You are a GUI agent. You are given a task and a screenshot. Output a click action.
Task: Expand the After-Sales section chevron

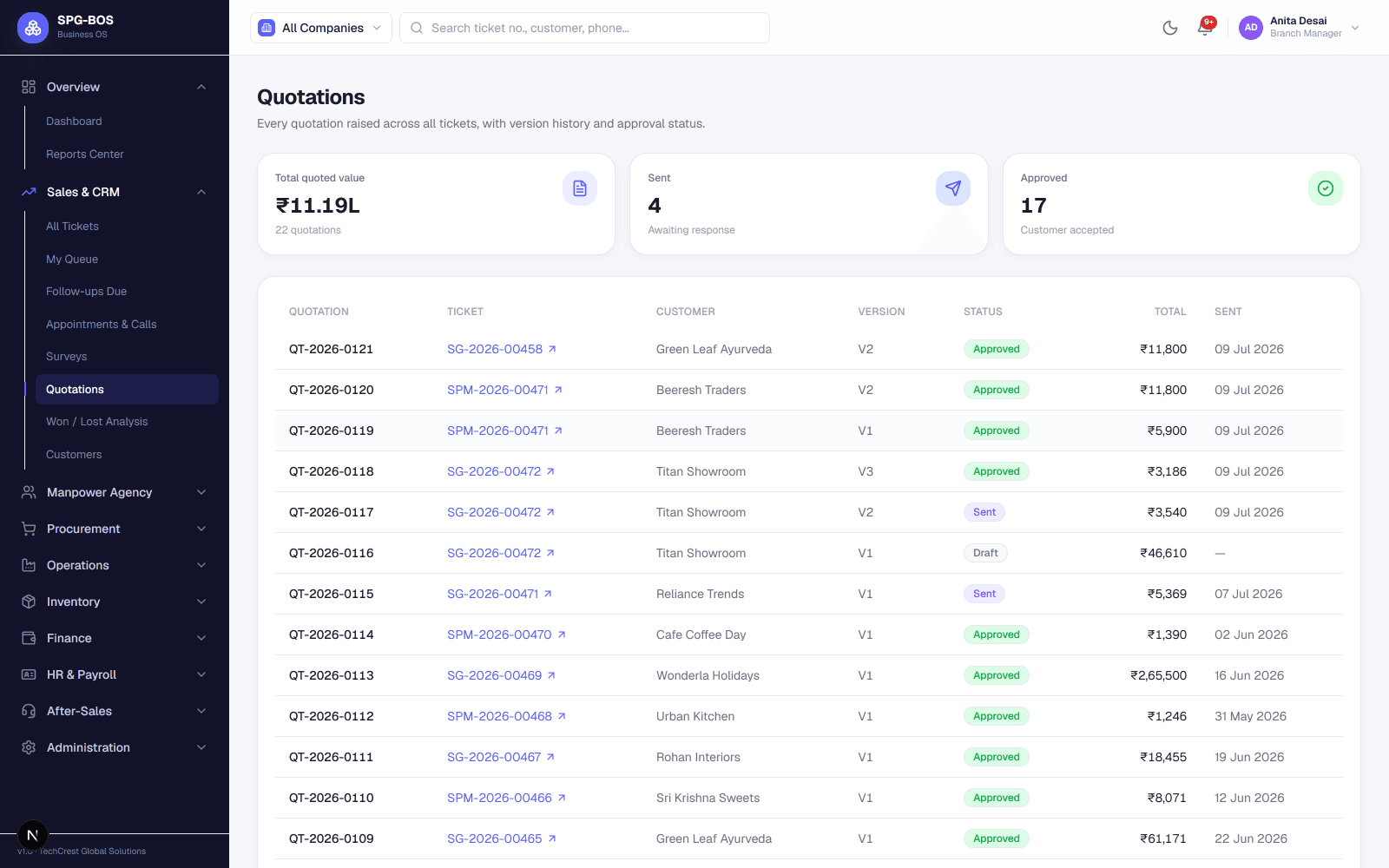pyautogui.click(x=201, y=711)
